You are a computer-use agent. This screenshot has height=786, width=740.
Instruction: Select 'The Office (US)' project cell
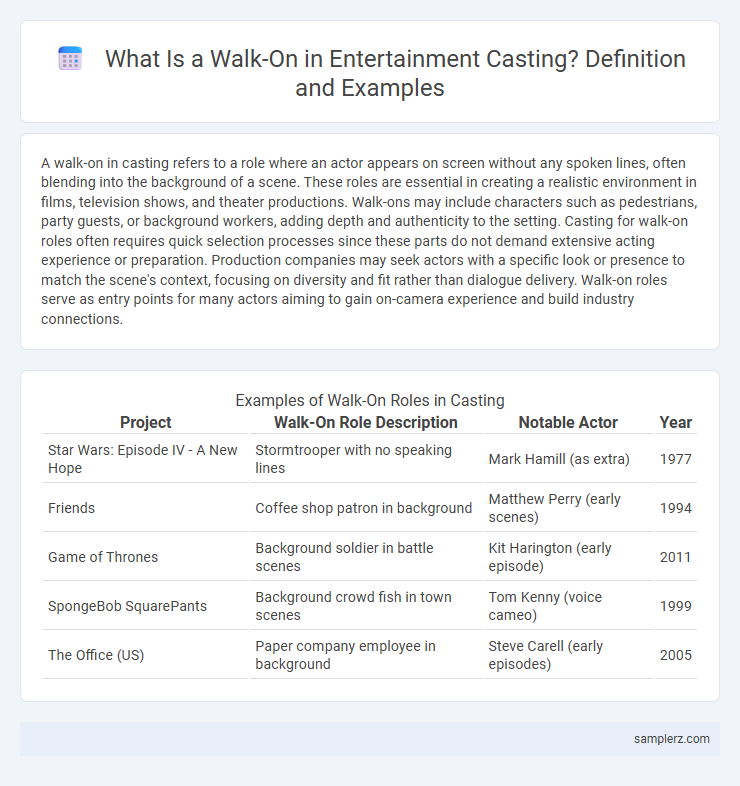coord(145,655)
